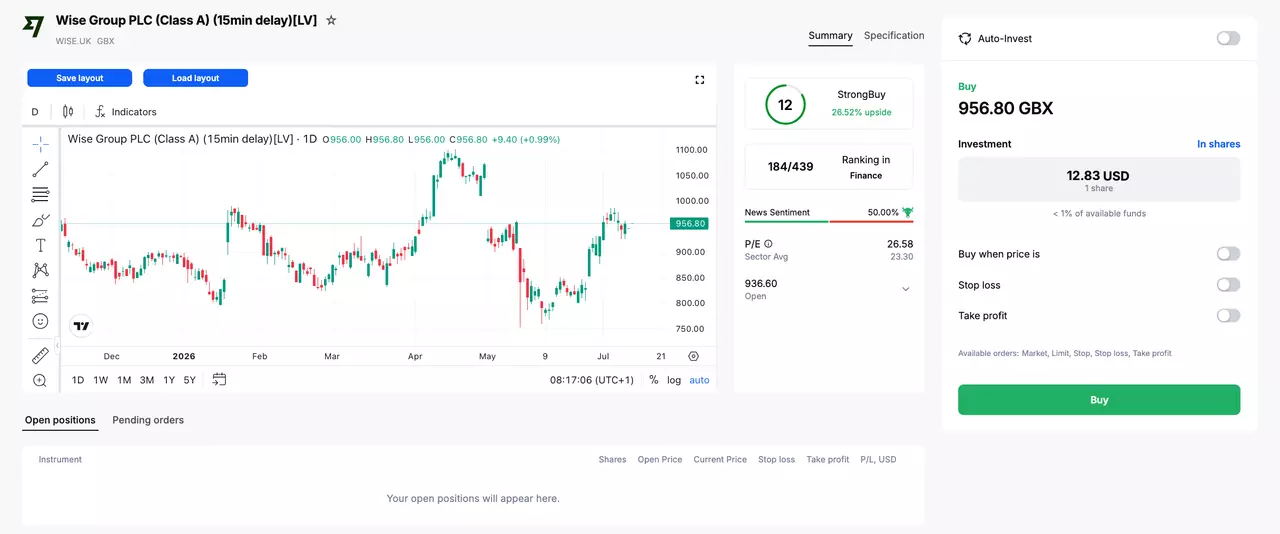
Task: Set chart range to 1D
Action: [78, 380]
